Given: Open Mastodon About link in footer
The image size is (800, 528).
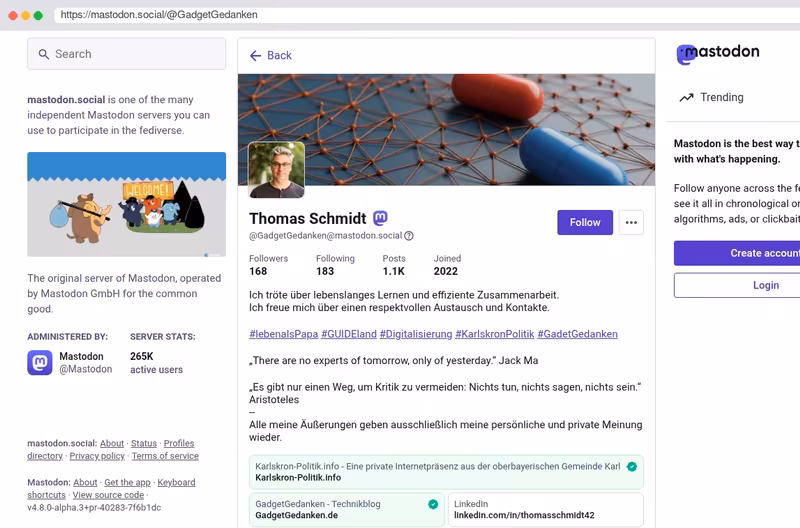Looking at the screenshot, I should point(85,483).
